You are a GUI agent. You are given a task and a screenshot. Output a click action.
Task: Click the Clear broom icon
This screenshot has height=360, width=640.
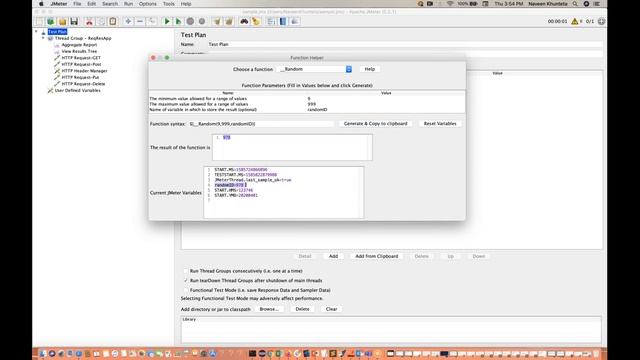click(217, 21)
